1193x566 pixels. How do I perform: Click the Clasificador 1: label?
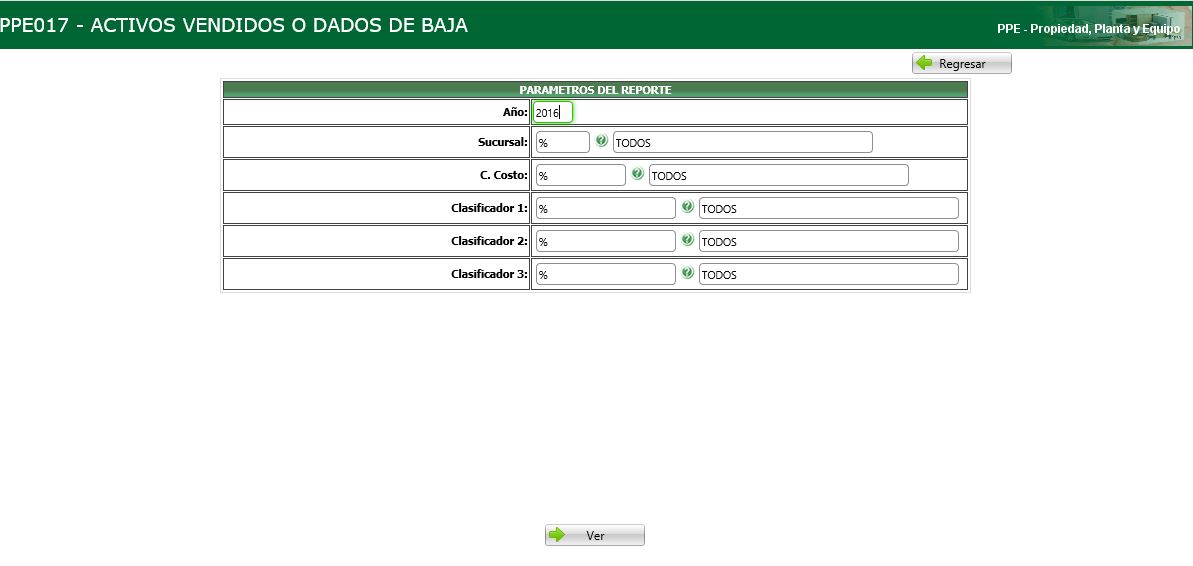point(489,207)
